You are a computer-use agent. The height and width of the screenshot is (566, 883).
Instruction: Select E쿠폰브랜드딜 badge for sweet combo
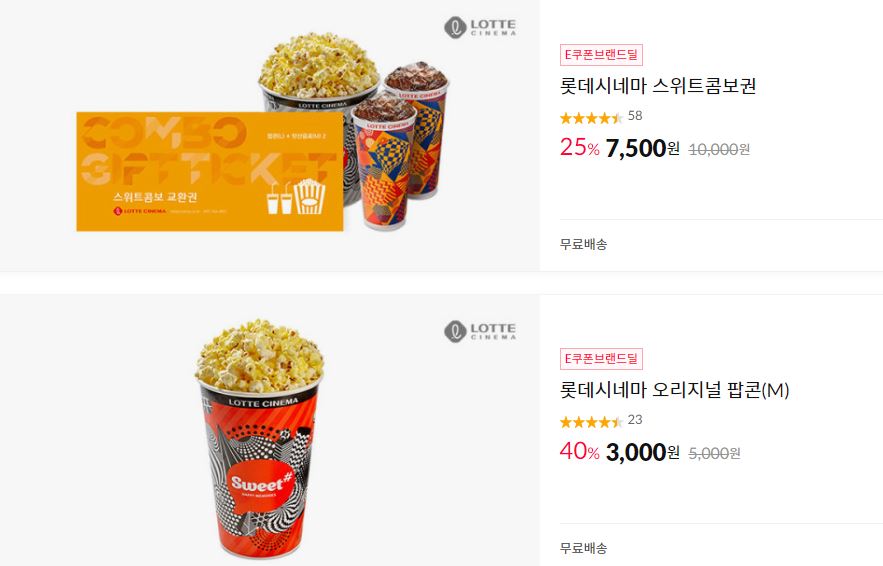[601, 55]
